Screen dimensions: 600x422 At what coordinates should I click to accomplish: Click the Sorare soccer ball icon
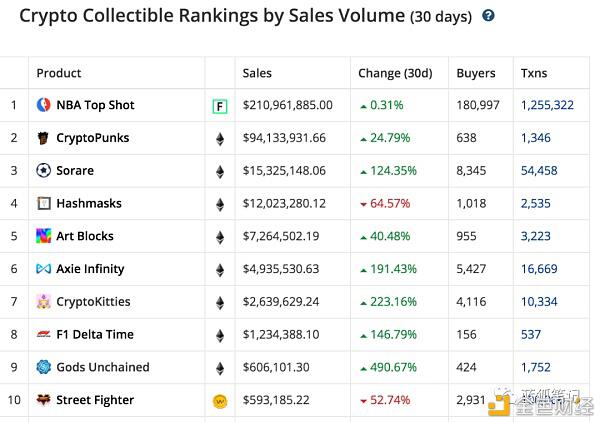tap(43, 170)
